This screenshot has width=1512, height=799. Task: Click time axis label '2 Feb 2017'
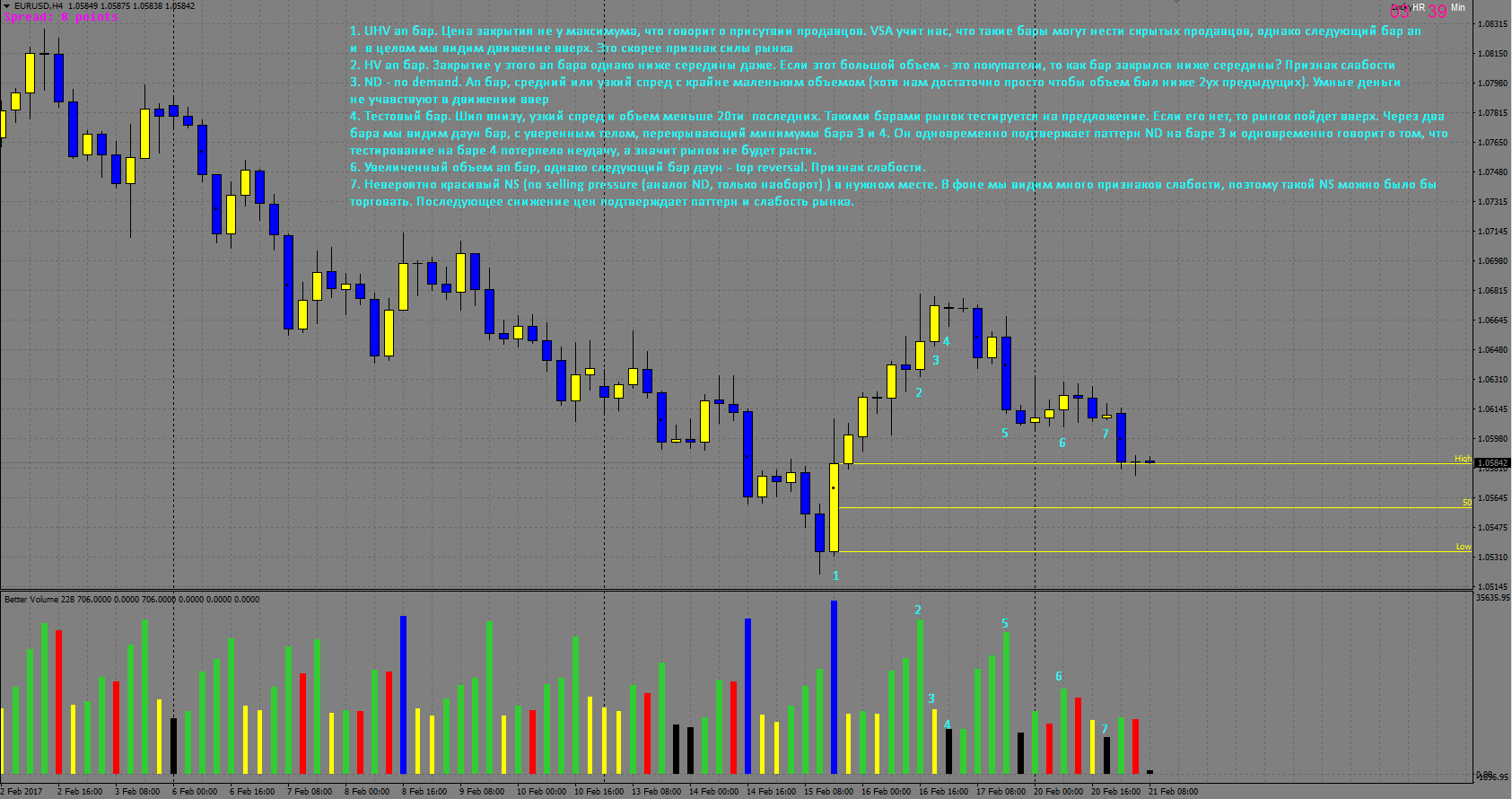click(22, 791)
